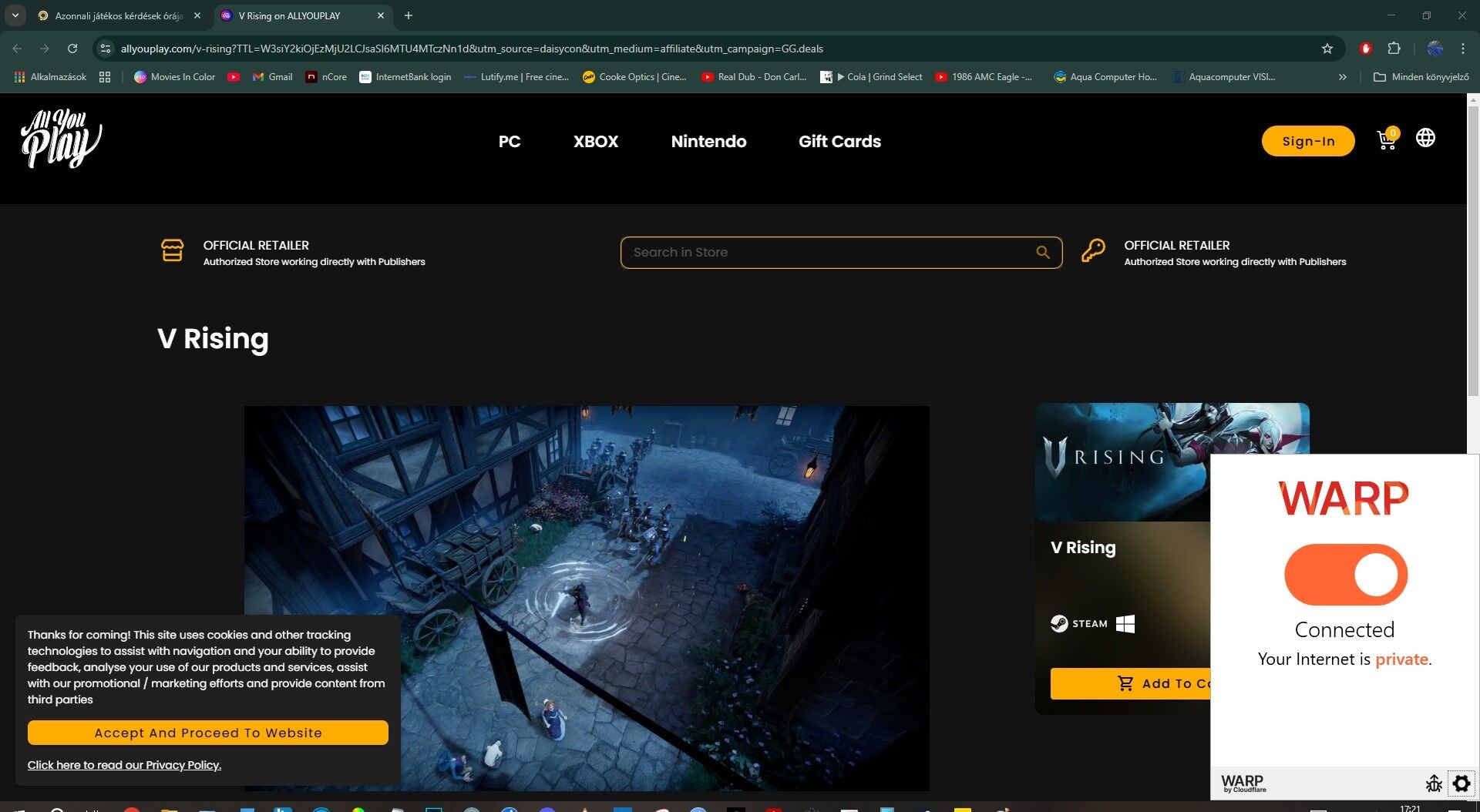
Task: Open Movies In Color bookmark
Action: point(174,77)
